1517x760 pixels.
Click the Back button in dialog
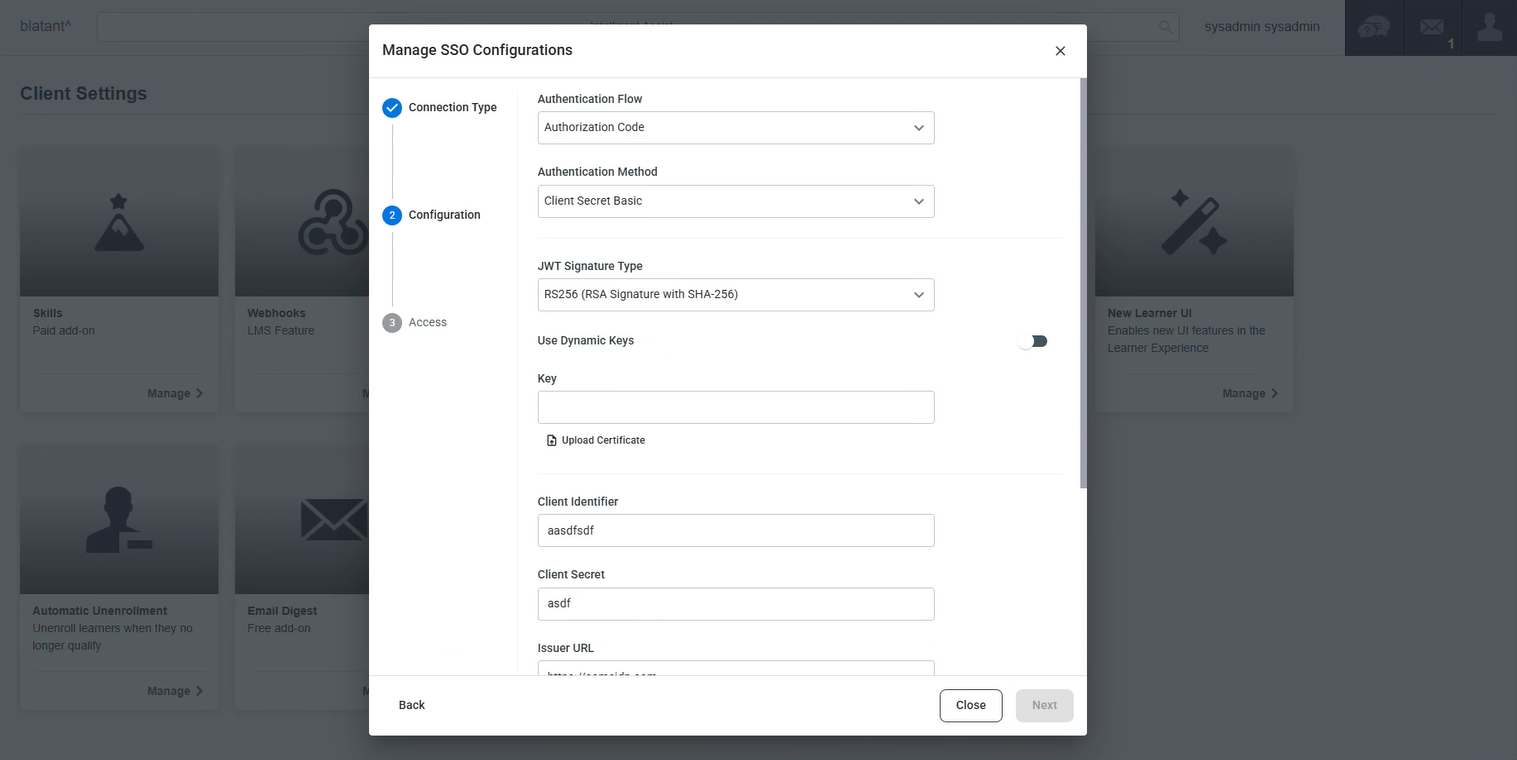point(412,705)
